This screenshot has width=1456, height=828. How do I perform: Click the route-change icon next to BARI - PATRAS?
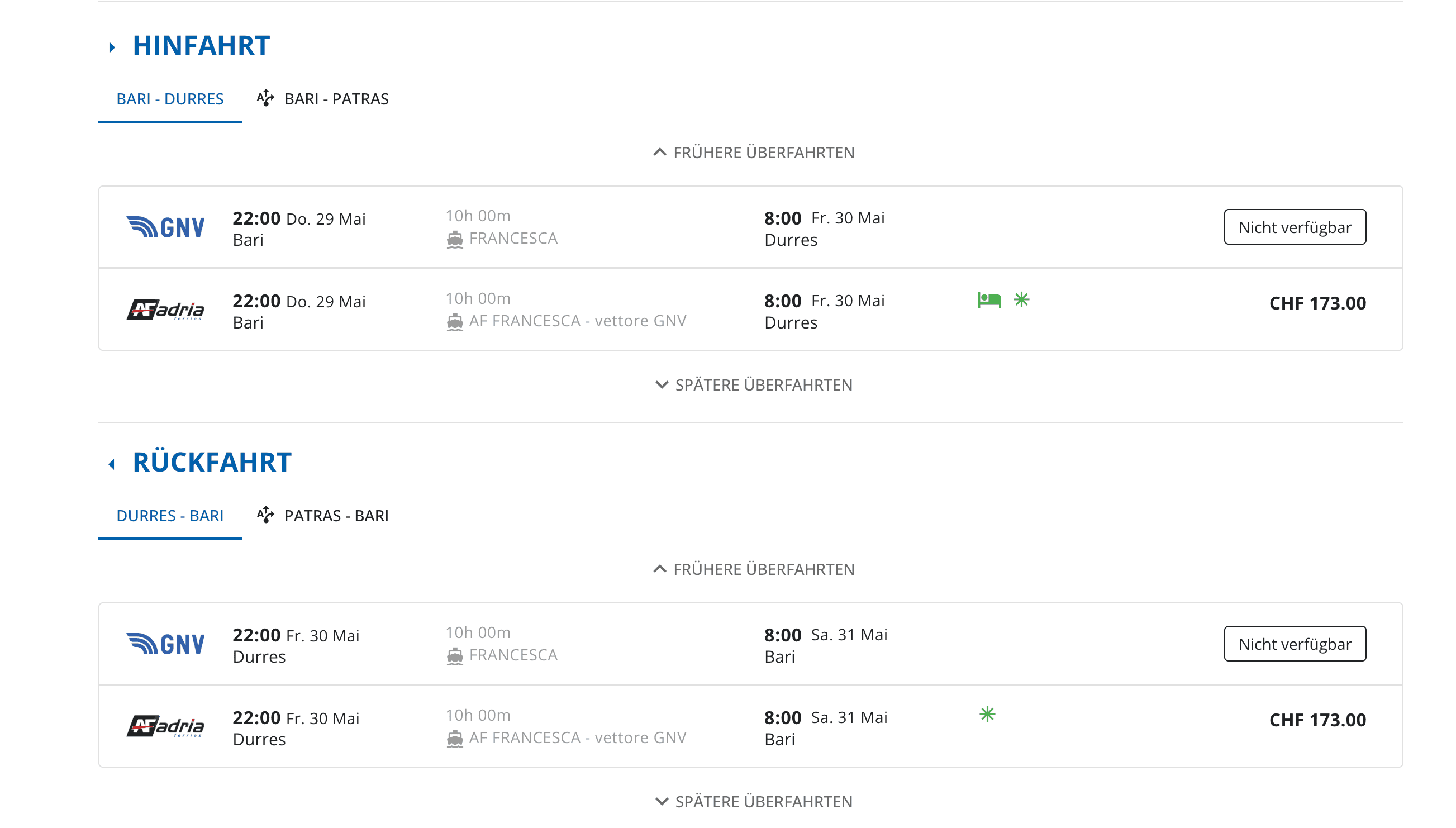pos(265,98)
